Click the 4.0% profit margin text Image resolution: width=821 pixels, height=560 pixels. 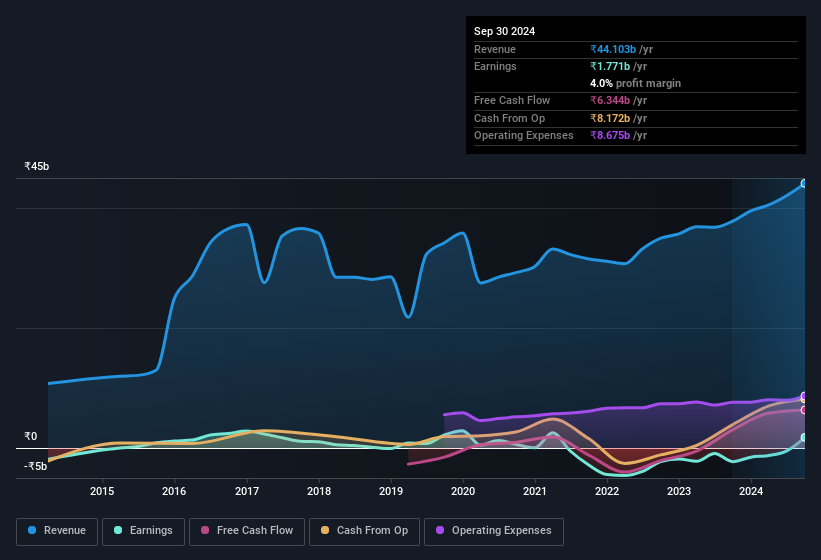coord(635,83)
